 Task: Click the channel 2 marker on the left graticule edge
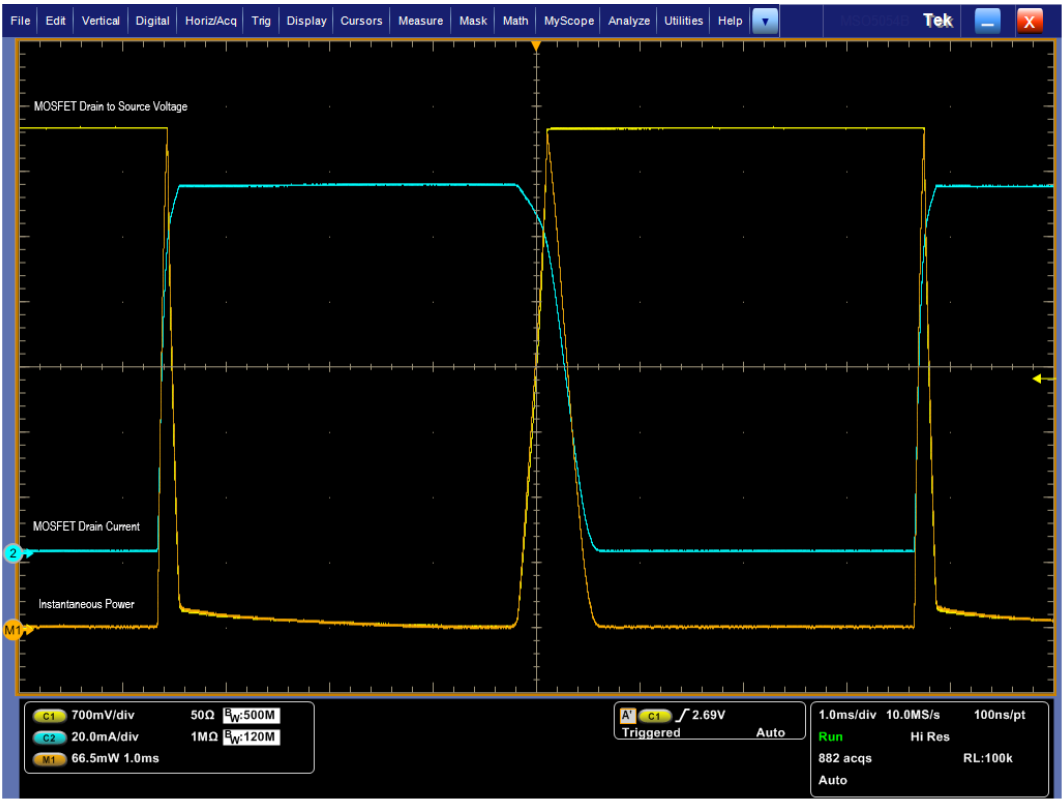(12, 553)
